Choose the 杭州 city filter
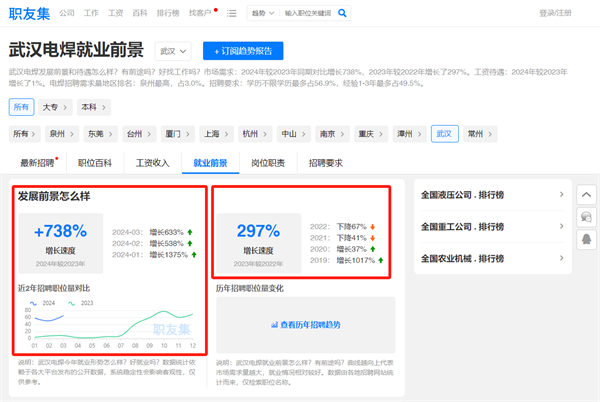Screen dimensions: 600x402 [x=255, y=134]
